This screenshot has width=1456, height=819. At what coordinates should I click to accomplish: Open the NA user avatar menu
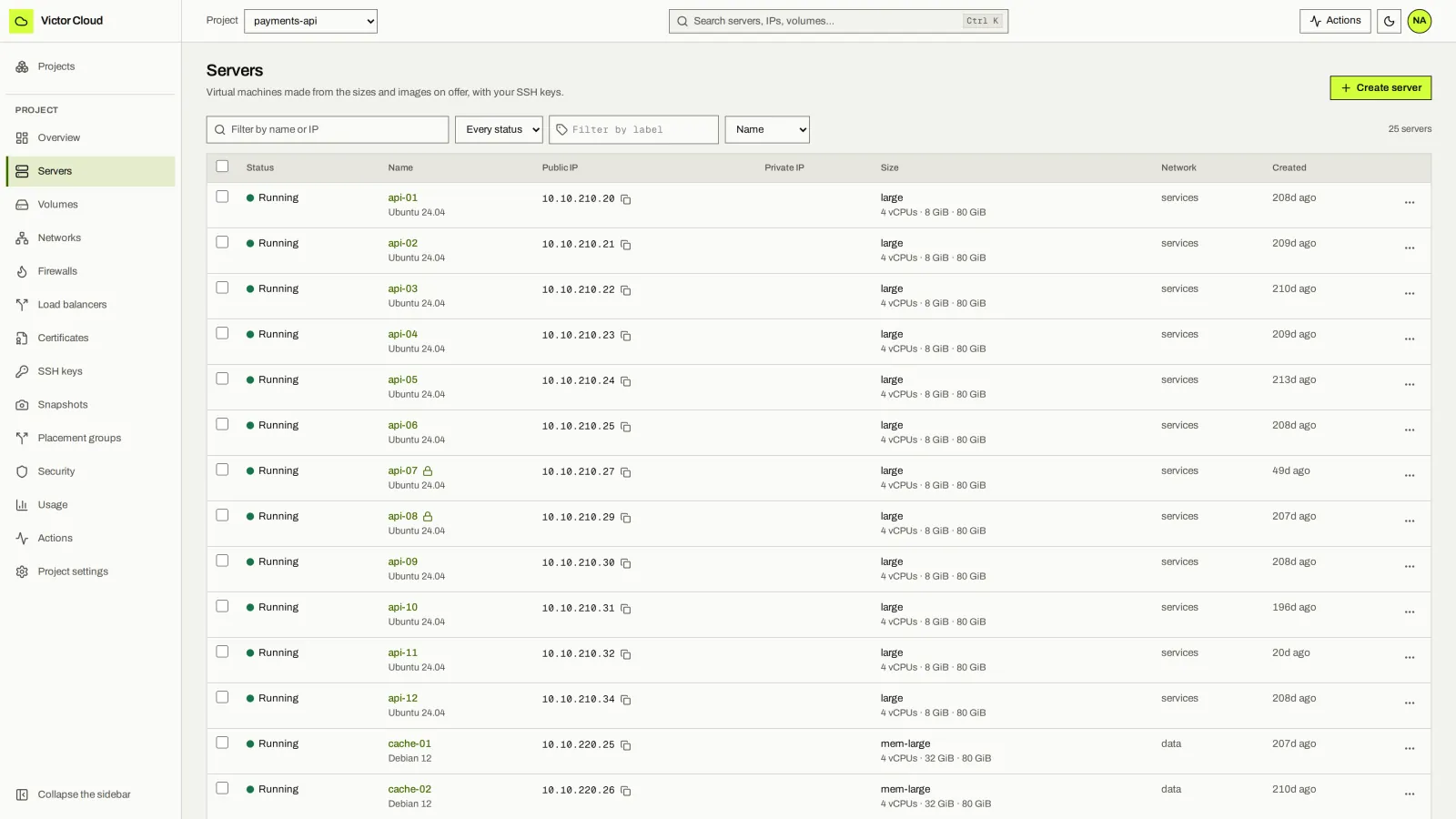click(1419, 21)
